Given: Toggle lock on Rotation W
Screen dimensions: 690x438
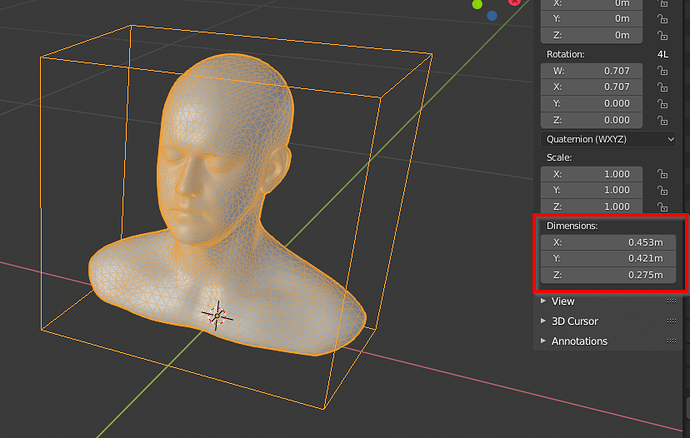Looking at the screenshot, I should tap(663, 71).
